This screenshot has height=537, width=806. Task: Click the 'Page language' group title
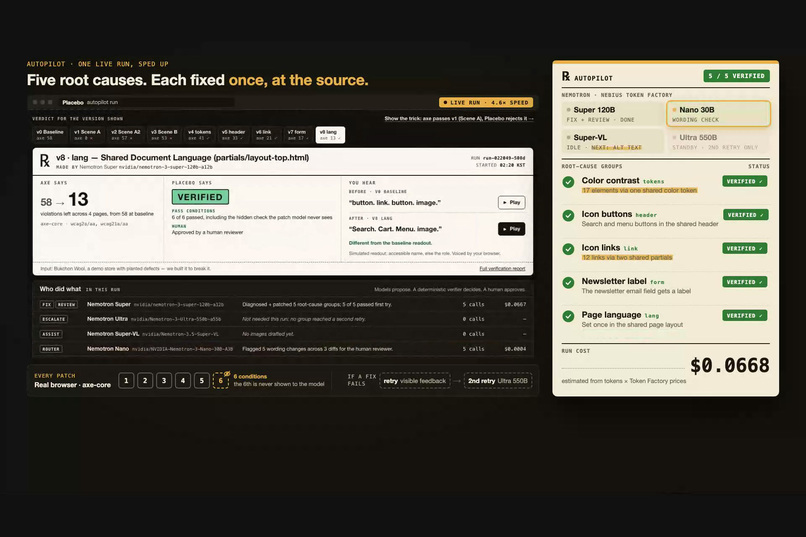point(611,314)
